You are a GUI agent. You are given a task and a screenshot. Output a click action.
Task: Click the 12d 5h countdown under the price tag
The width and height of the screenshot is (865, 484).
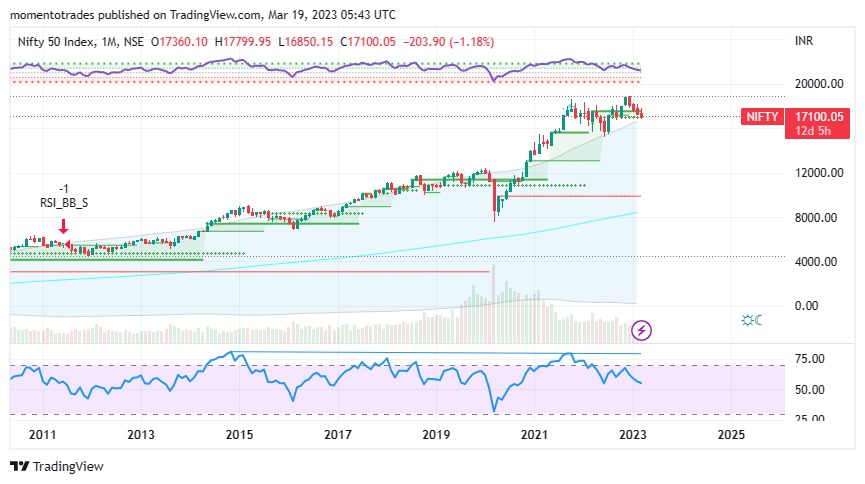[x=813, y=131]
